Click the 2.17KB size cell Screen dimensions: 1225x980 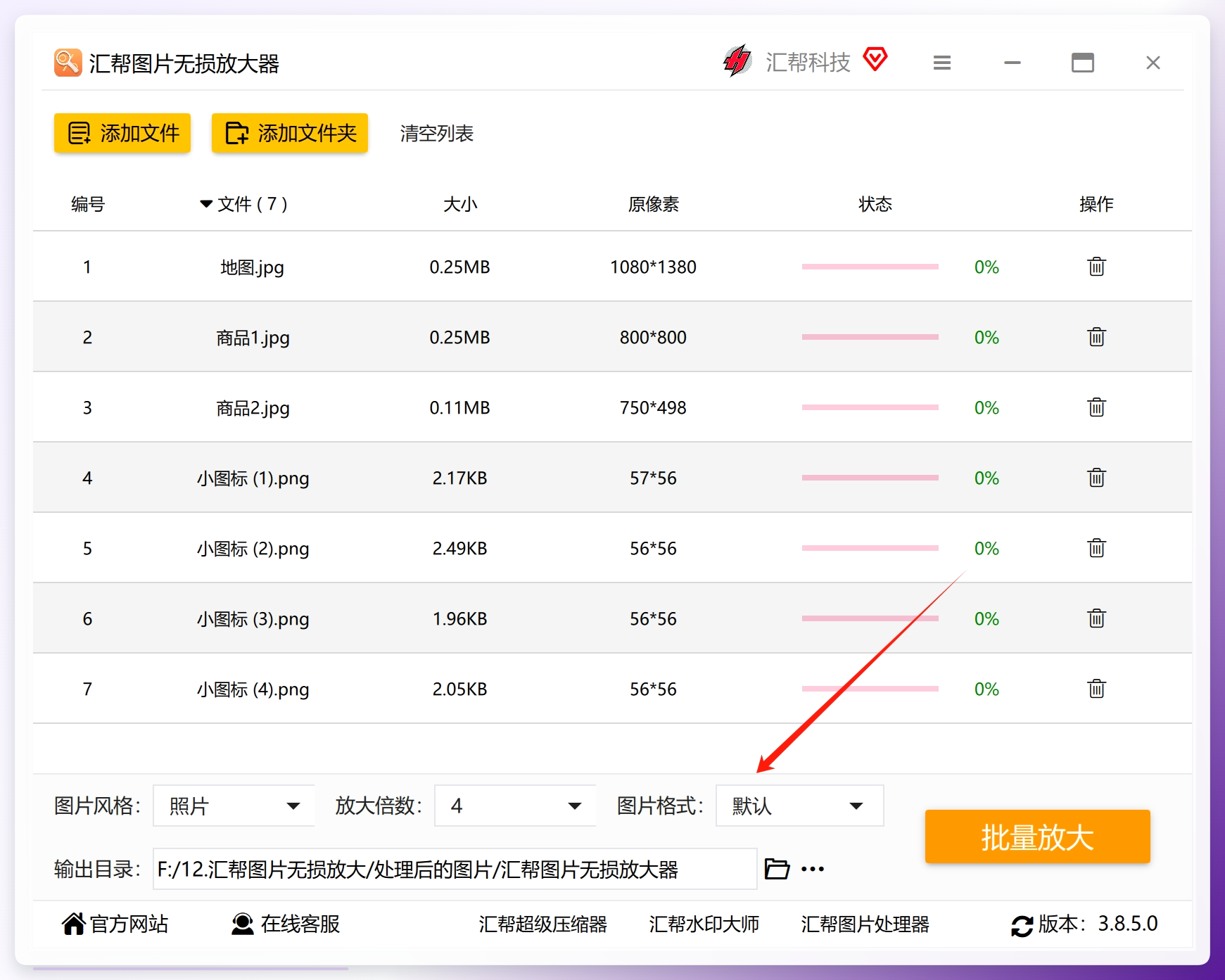click(x=460, y=478)
